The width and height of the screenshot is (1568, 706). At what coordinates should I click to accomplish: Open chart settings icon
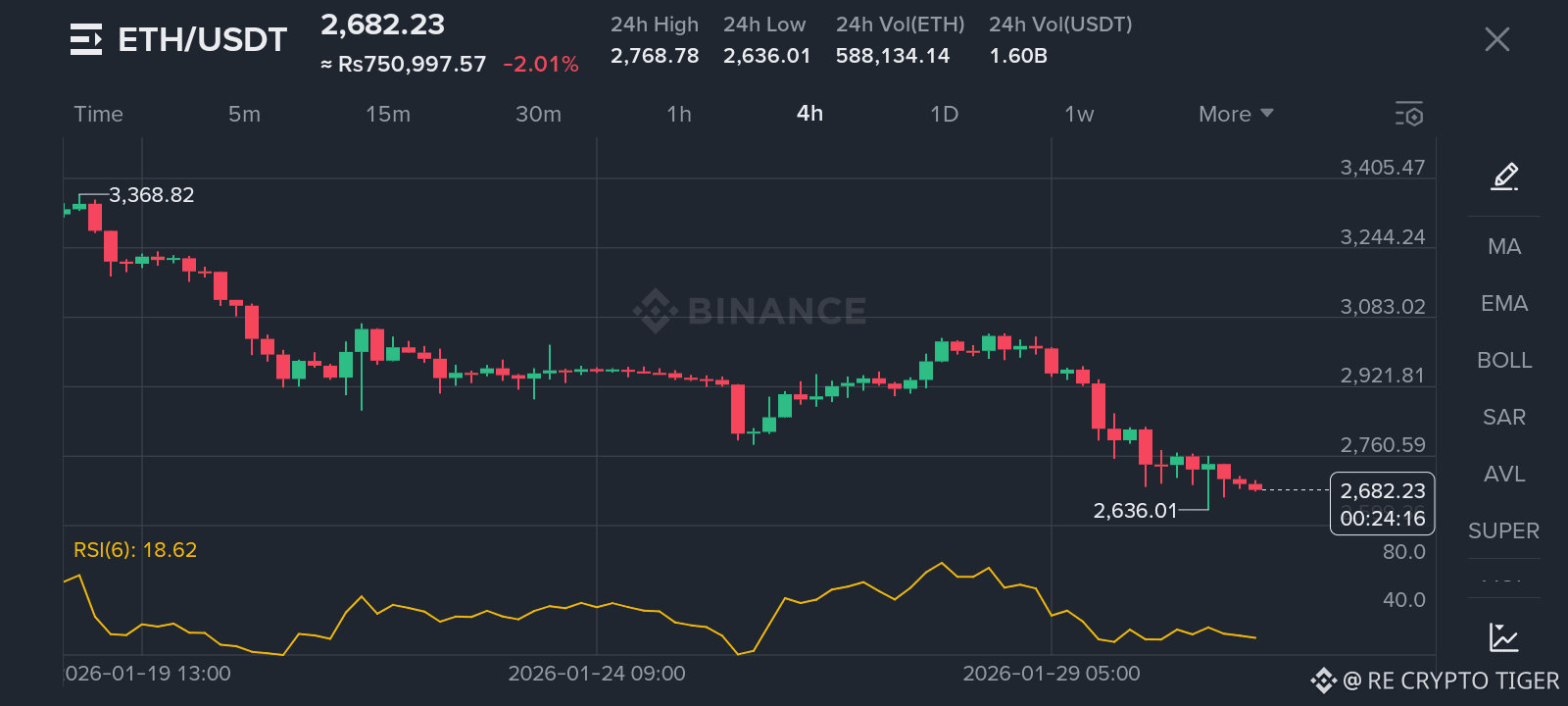pos(1408,114)
